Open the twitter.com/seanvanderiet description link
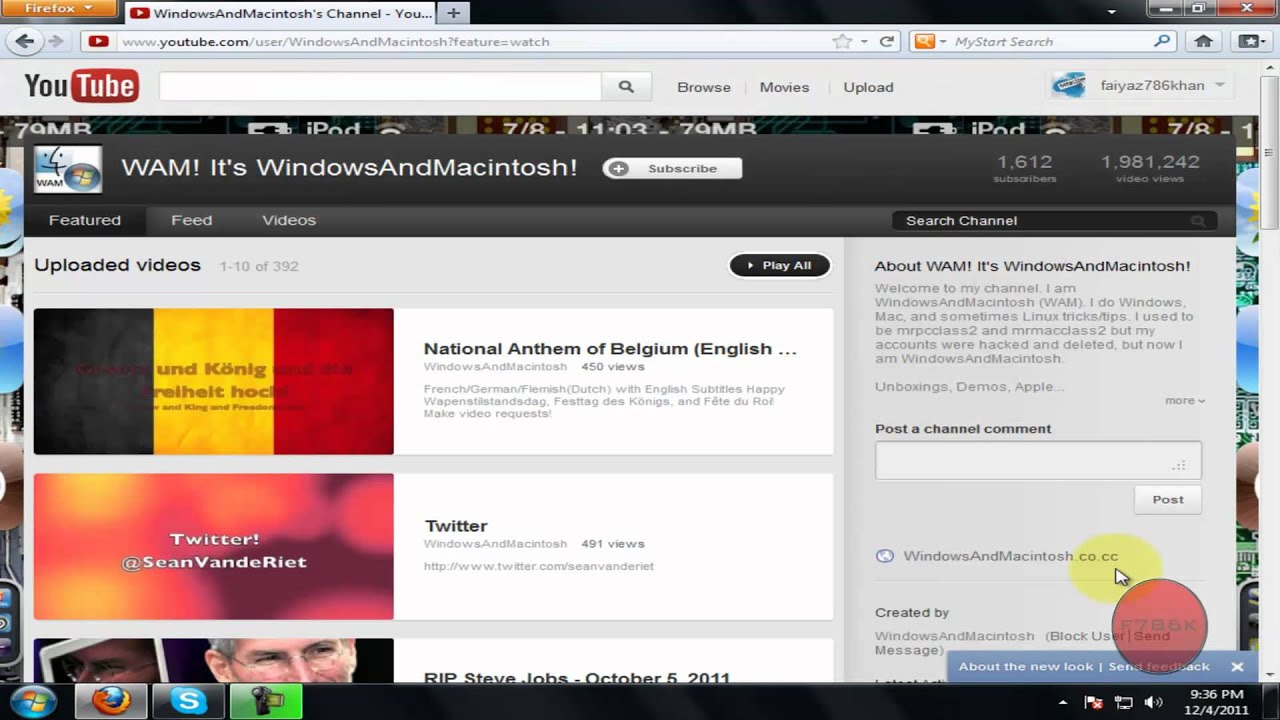The height and width of the screenshot is (720, 1280). point(539,566)
